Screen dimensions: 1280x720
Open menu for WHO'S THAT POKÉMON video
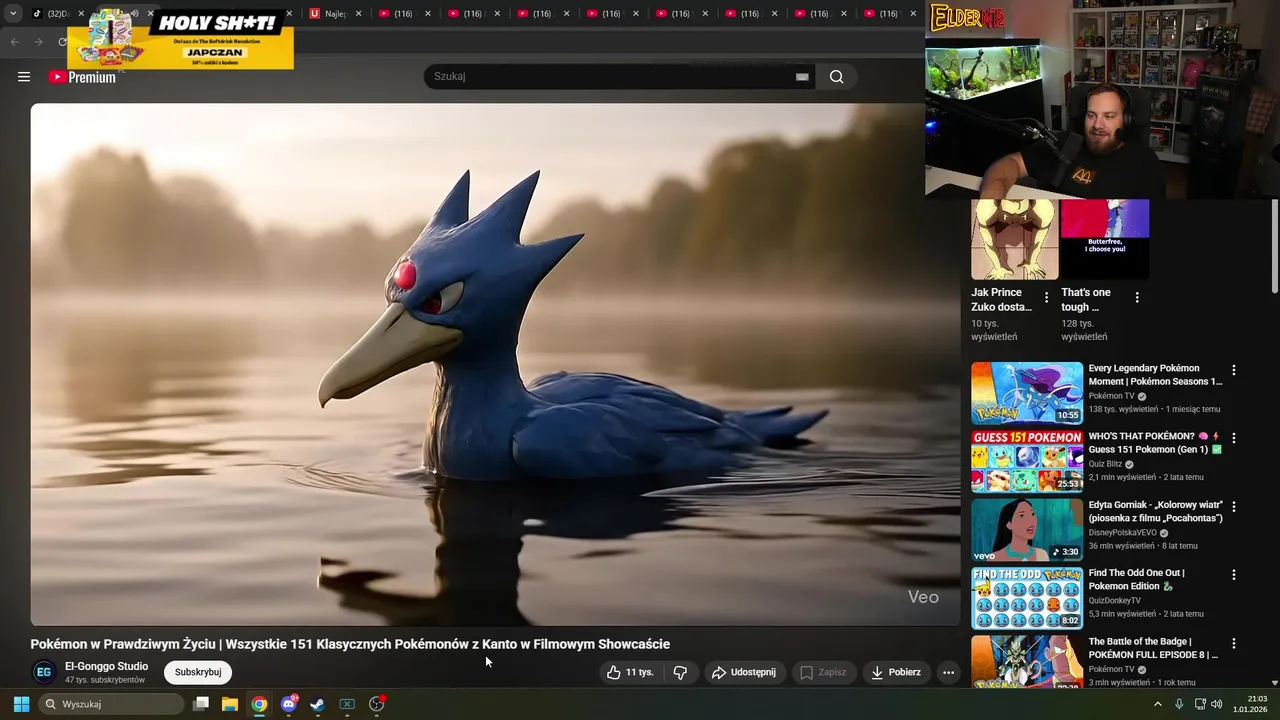coord(1233,438)
